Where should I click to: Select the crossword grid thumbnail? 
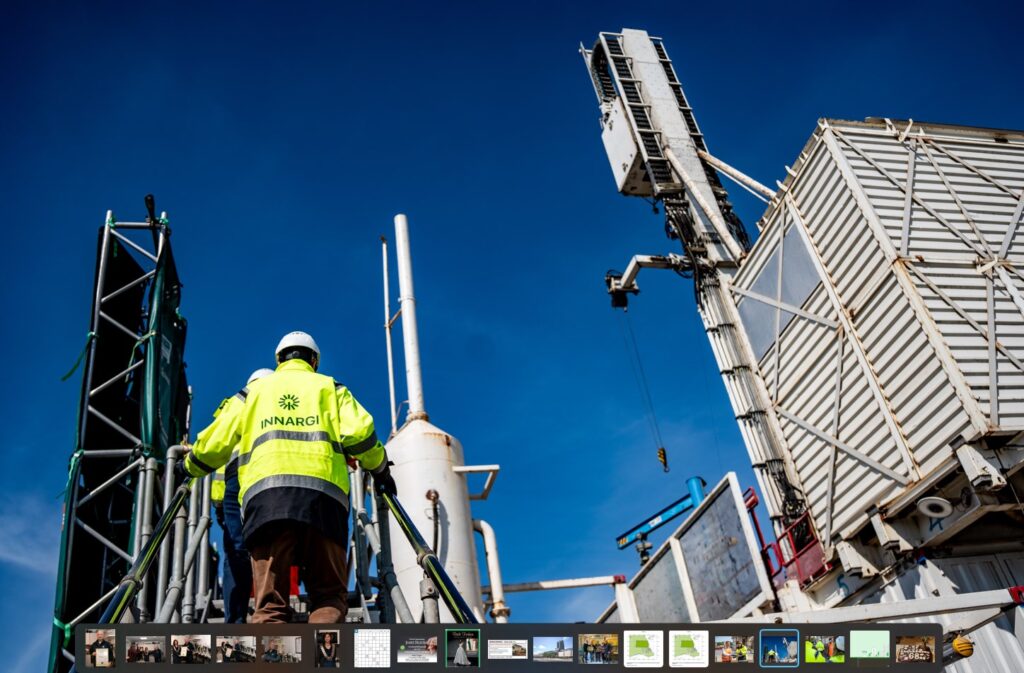pyautogui.click(x=372, y=648)
